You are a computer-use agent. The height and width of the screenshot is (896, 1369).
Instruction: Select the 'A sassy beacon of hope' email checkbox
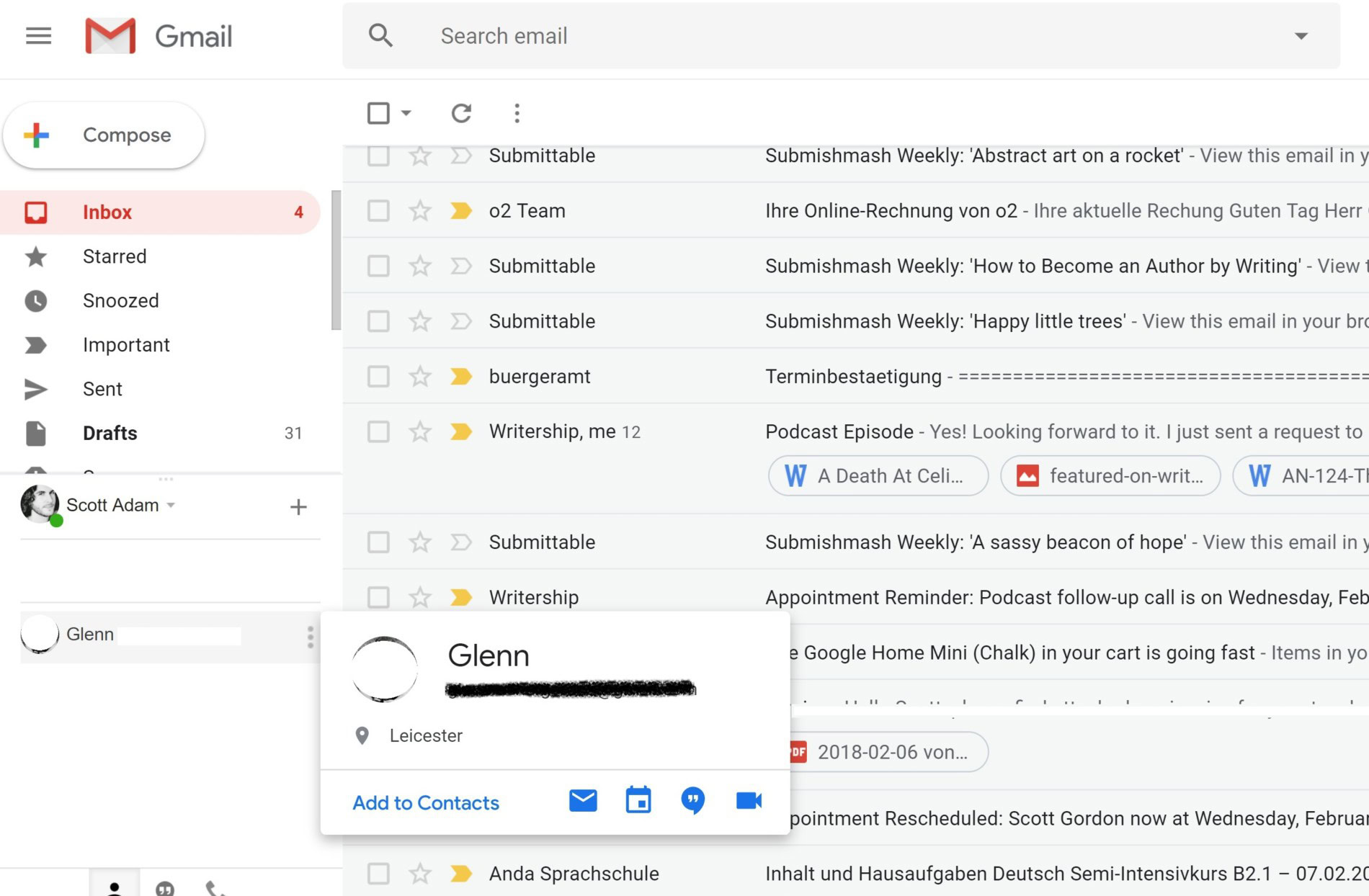point(378,542)
